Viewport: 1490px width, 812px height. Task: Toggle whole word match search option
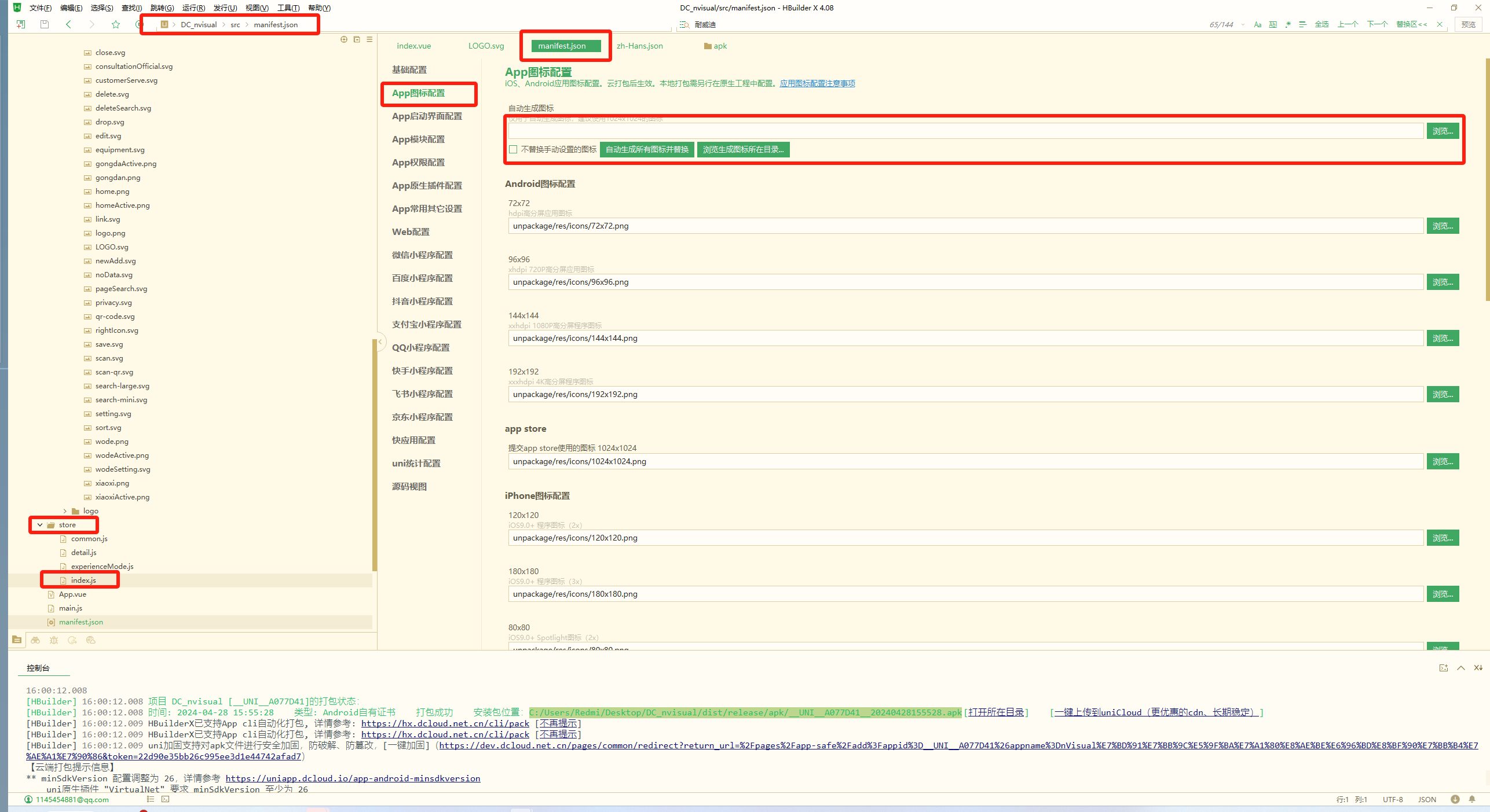click(x=1273, y=24)
